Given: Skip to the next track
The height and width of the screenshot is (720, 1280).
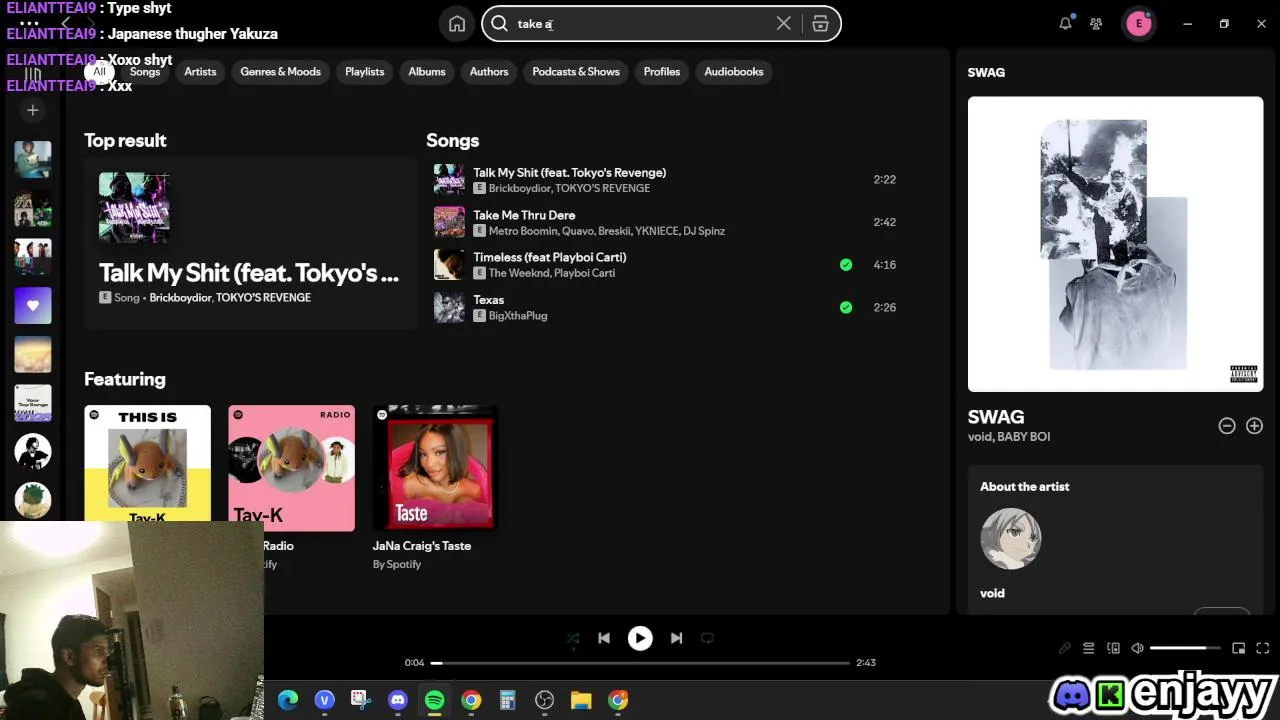Looking at the screenshot, I should pyautogui.click(x=676, y=638).
